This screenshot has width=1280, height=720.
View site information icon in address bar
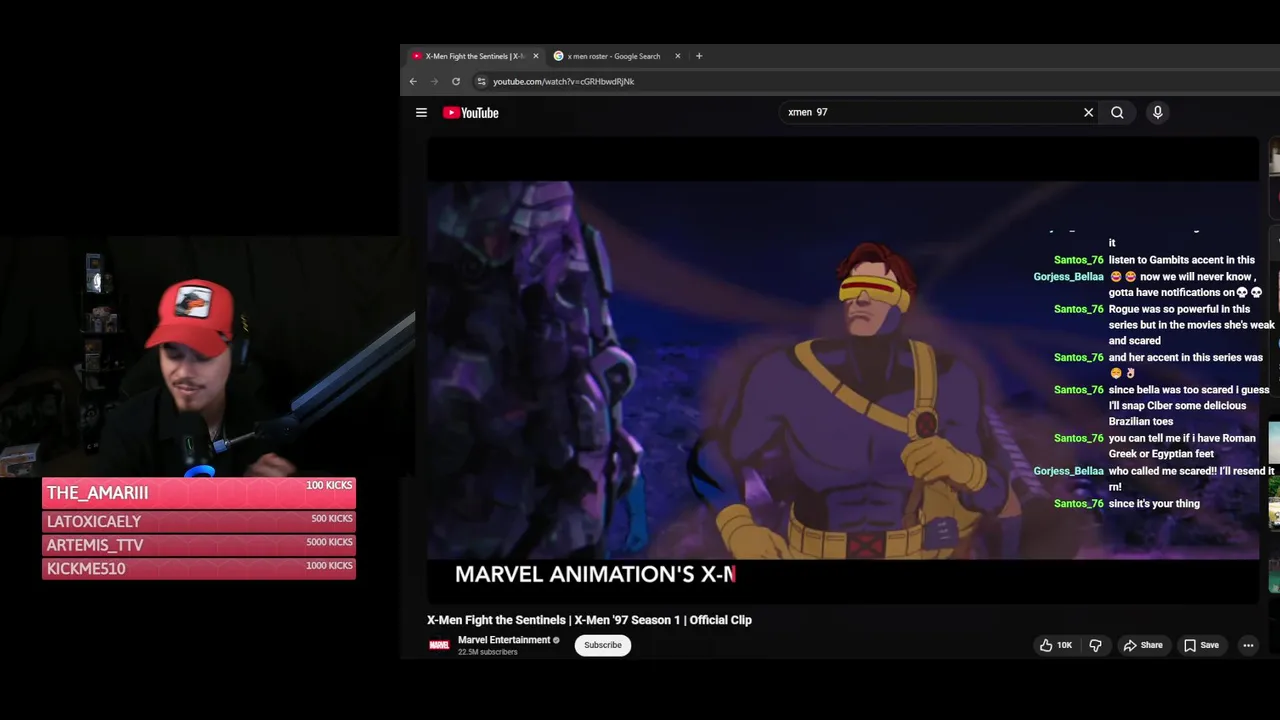[481, 82]
